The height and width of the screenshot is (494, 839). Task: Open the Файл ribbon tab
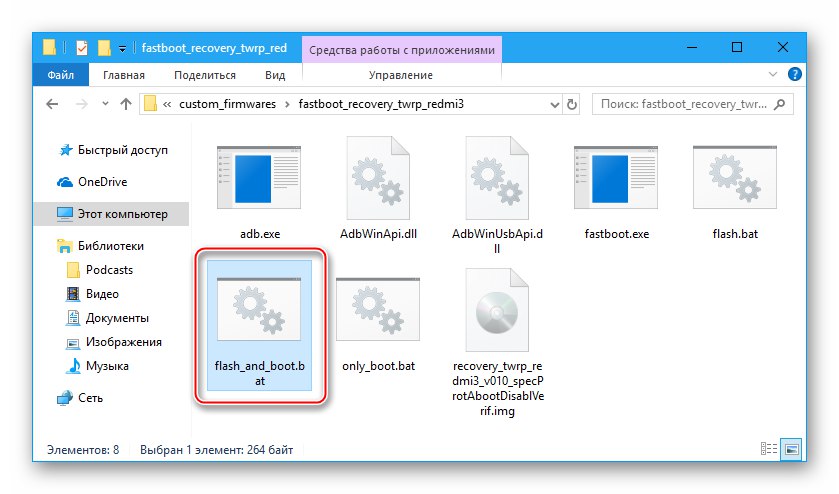(60, 75)
